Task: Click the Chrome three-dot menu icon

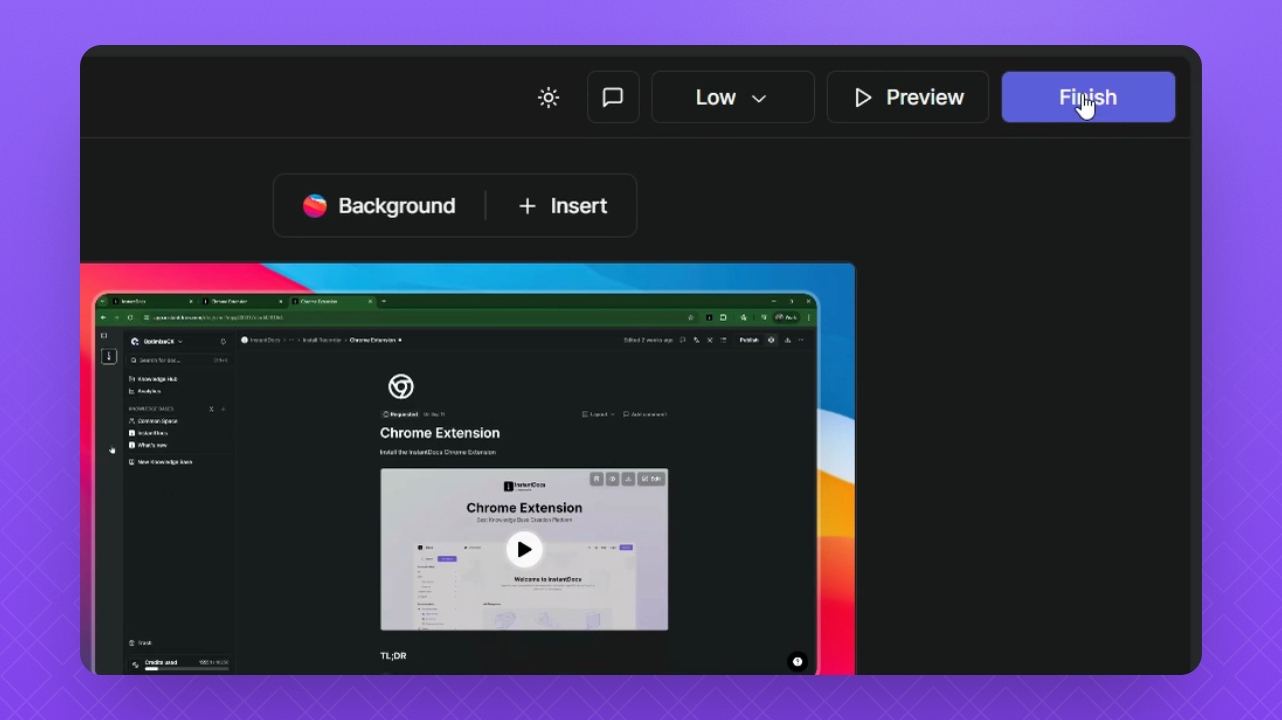Action: pyautogui.click(x=810, y=317)
